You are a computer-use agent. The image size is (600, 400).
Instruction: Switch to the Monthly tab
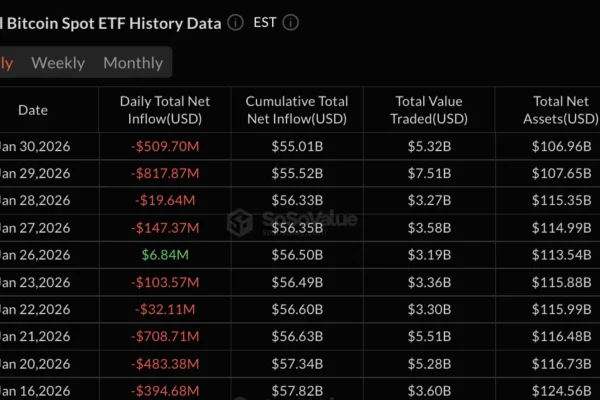pos(133,63)
